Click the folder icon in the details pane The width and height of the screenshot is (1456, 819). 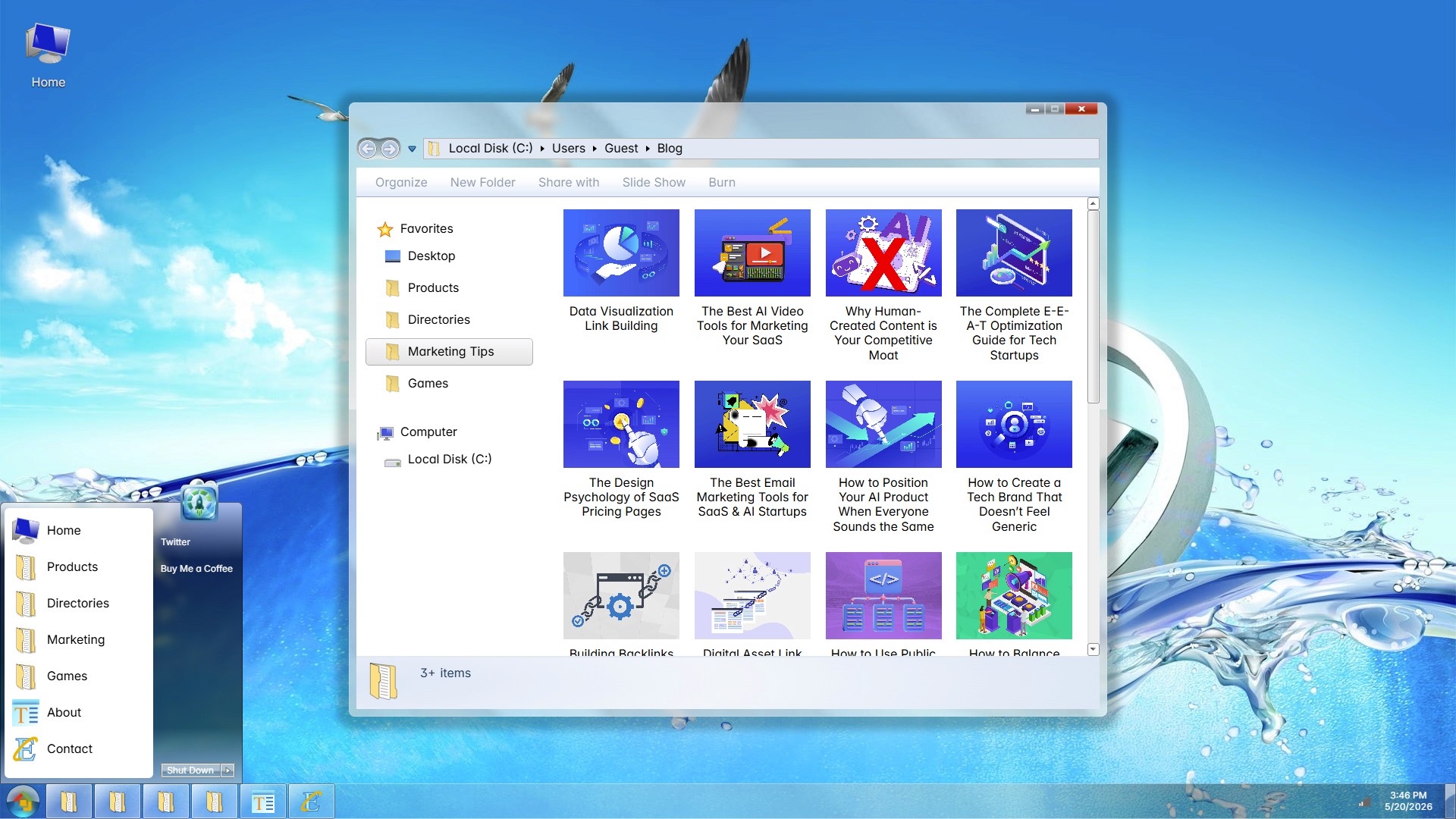pyautogui.click(x=383, y=681)
